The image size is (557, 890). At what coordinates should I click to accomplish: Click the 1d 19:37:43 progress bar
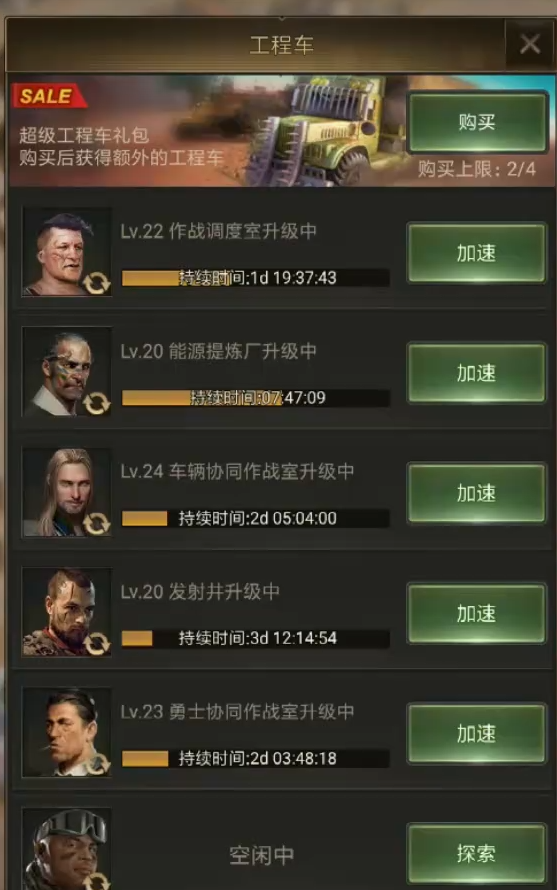(256, 278)
